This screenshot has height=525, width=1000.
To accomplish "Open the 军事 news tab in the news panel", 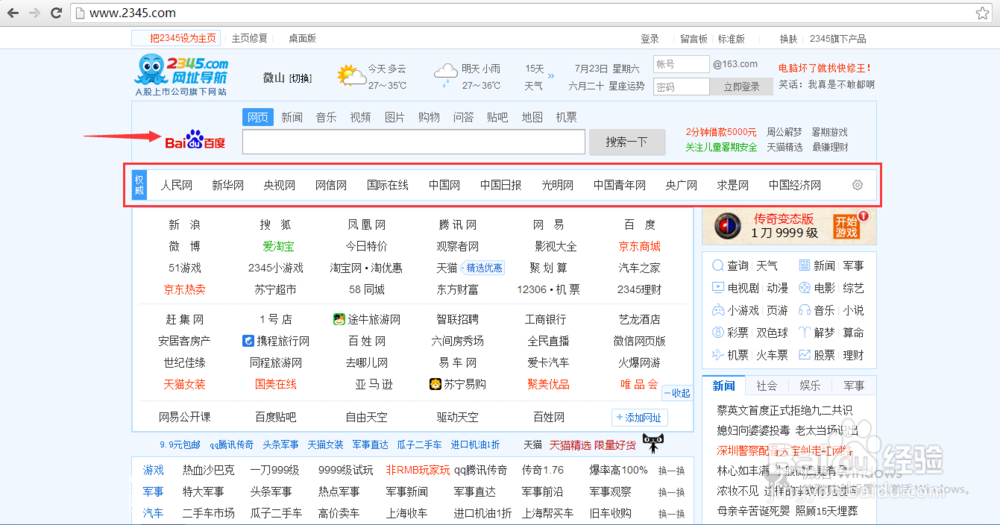I will (x=853, y=385).
